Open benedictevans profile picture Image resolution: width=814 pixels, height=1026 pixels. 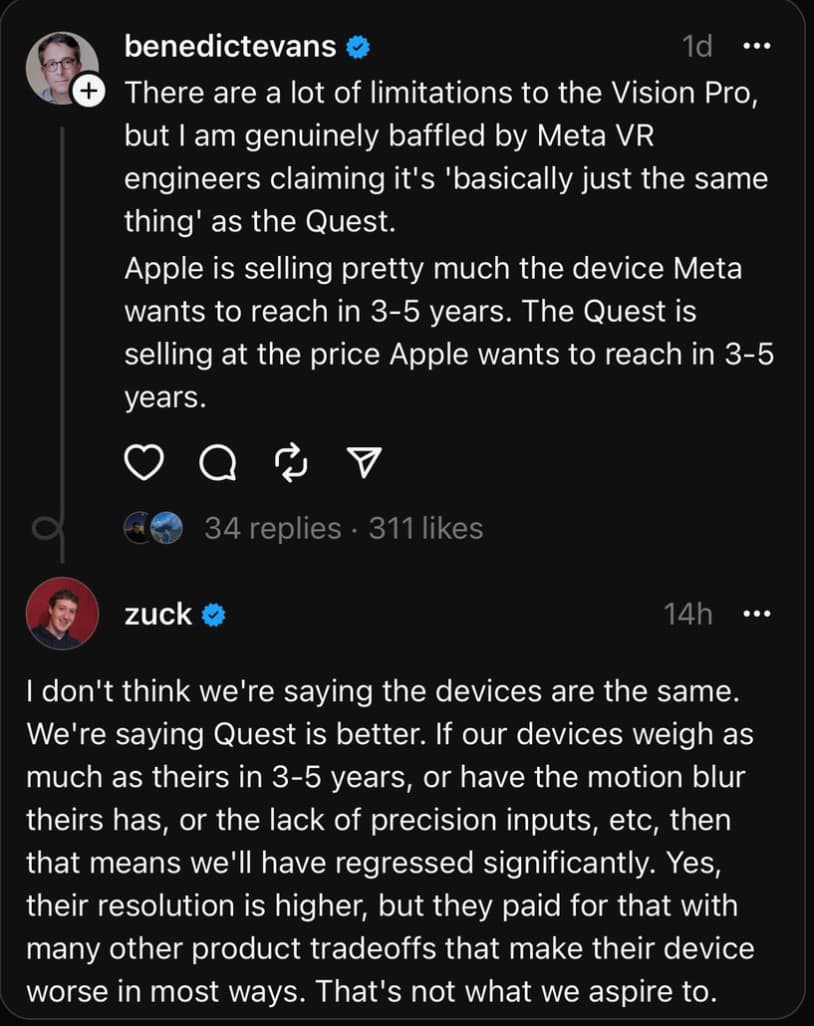(60, 66)
